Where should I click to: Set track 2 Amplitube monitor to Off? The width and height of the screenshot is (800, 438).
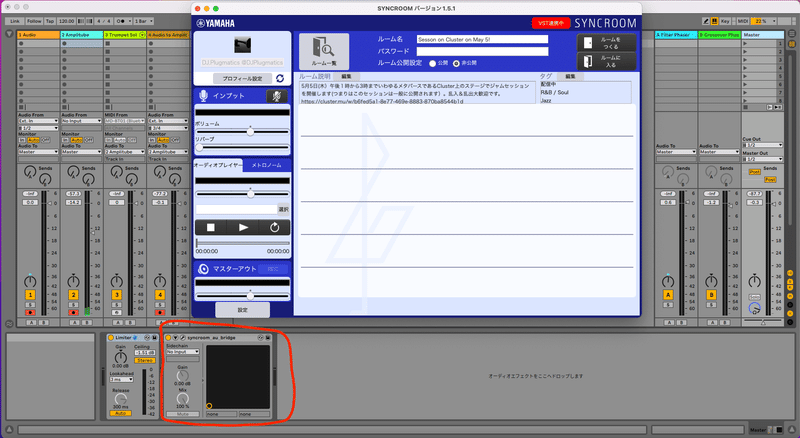pos(89,140)
